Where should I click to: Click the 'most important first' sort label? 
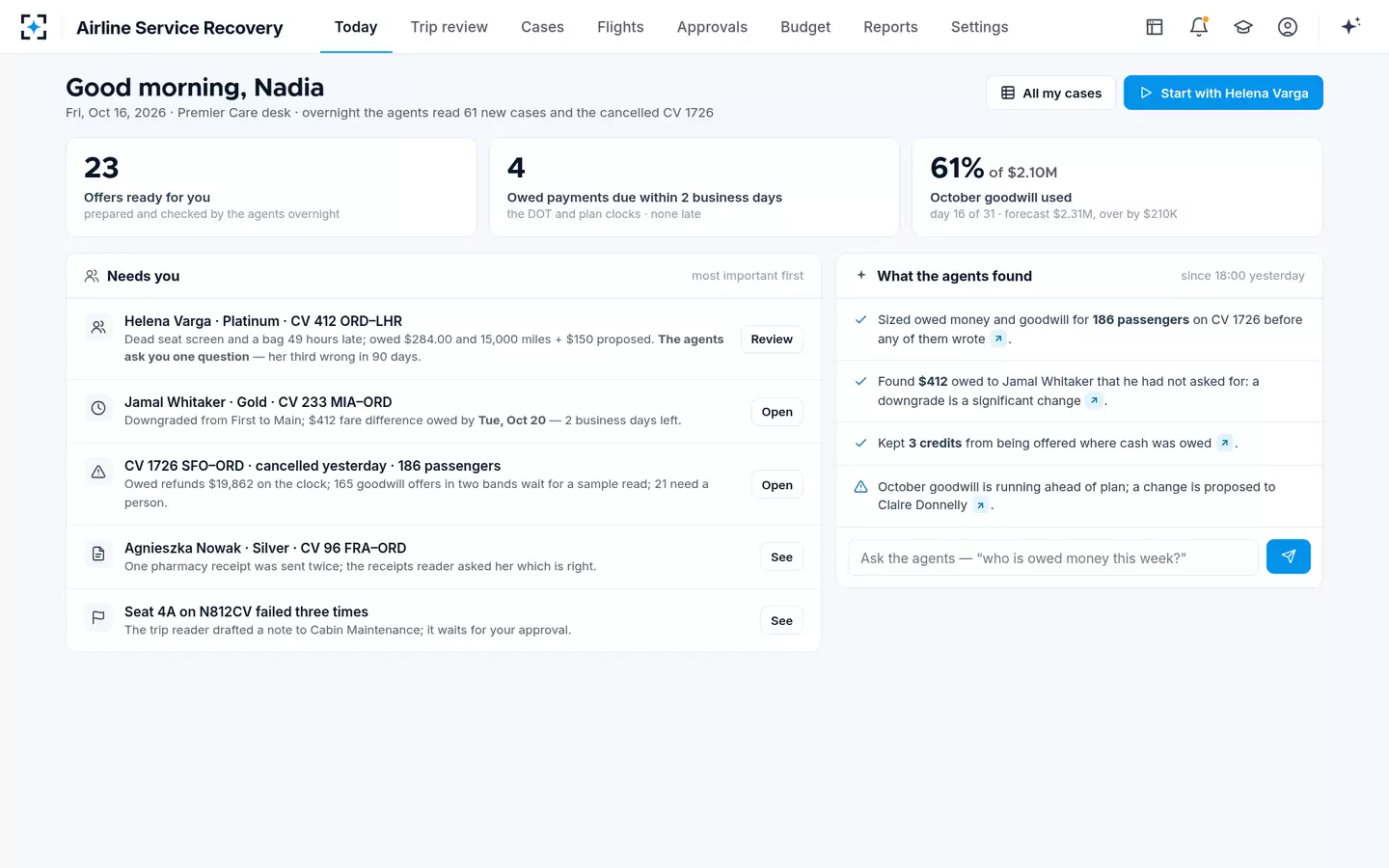click(x=748, y=276)
